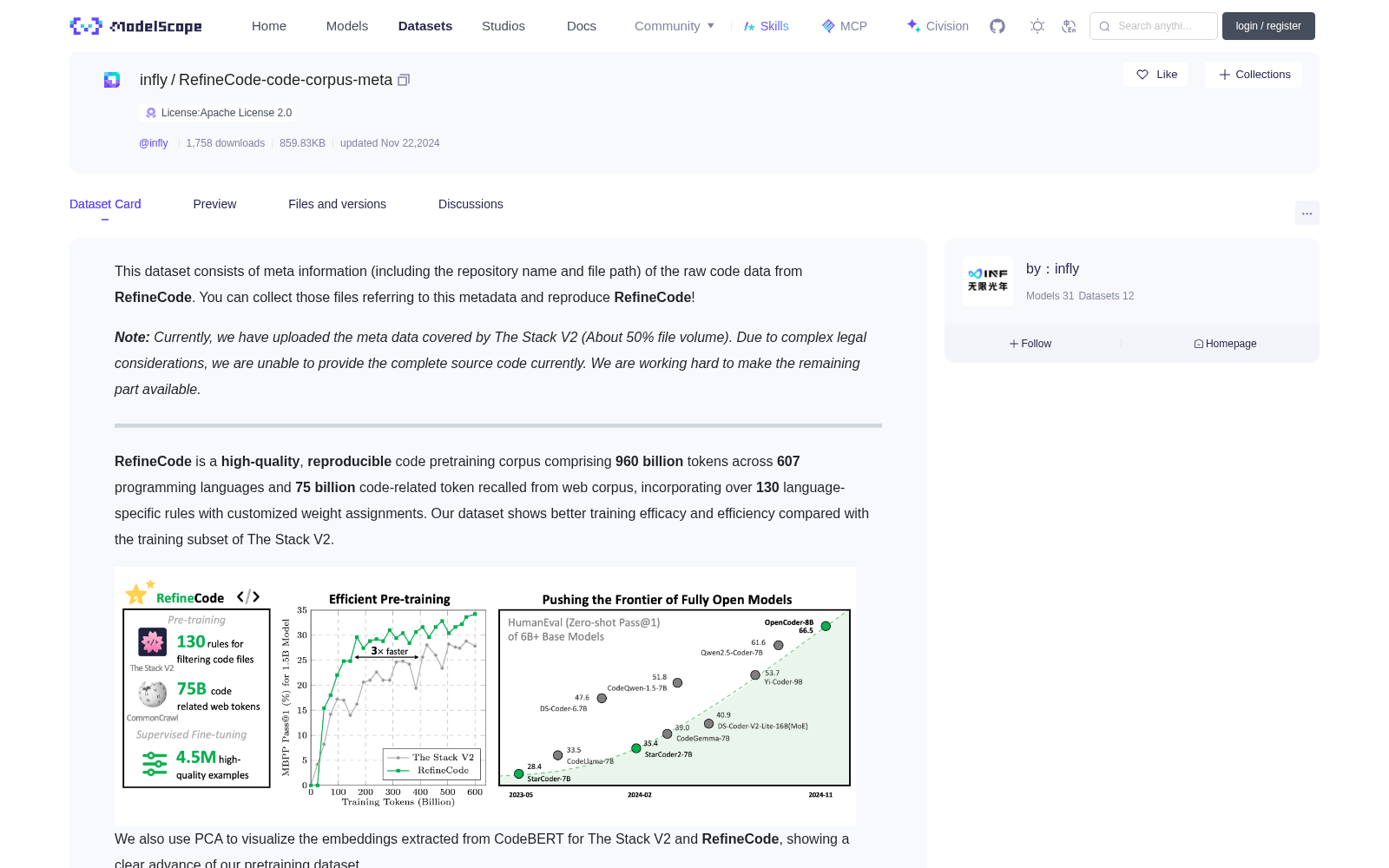
Task: Copy dataset name with copy icon
Action: point(404,80)
